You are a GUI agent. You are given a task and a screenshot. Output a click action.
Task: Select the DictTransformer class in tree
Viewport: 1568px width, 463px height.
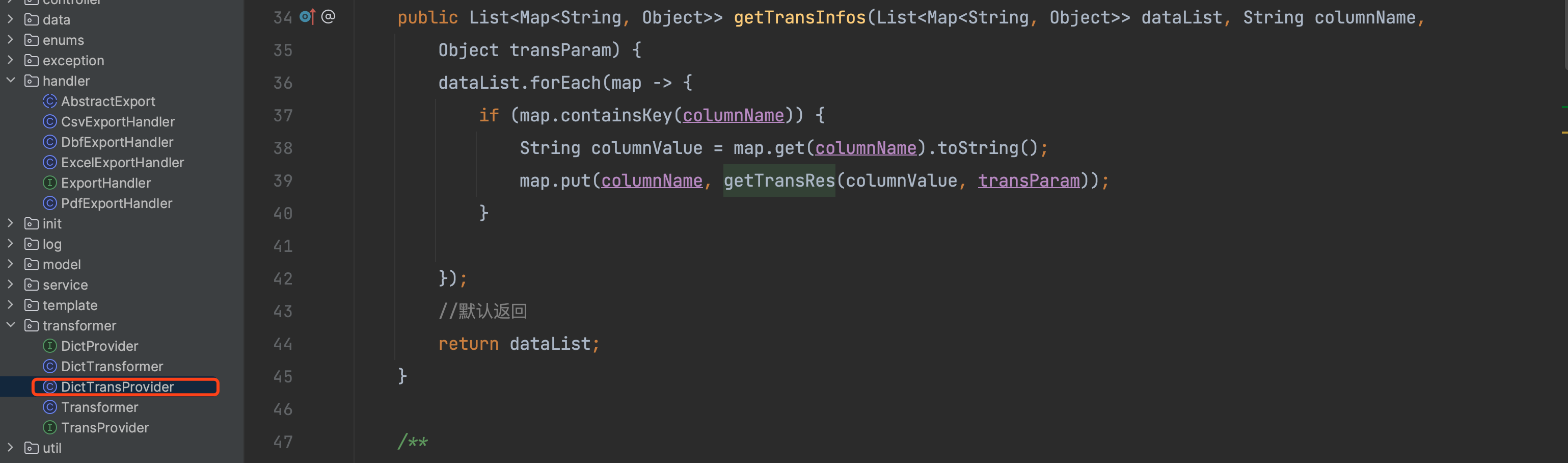112,366
